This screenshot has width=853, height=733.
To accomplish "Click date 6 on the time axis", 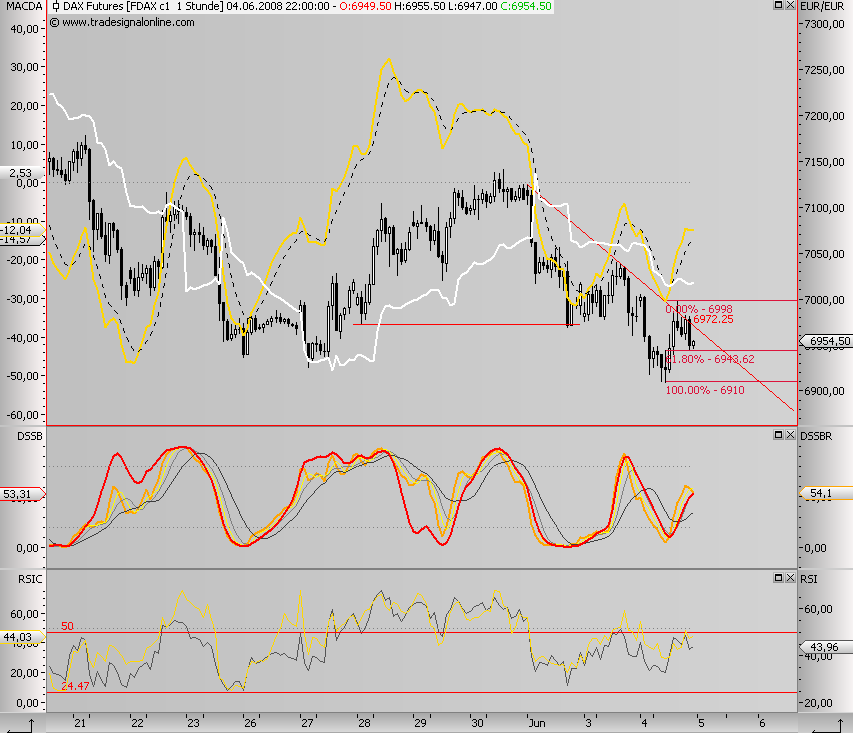I will (x=762, y=723).
